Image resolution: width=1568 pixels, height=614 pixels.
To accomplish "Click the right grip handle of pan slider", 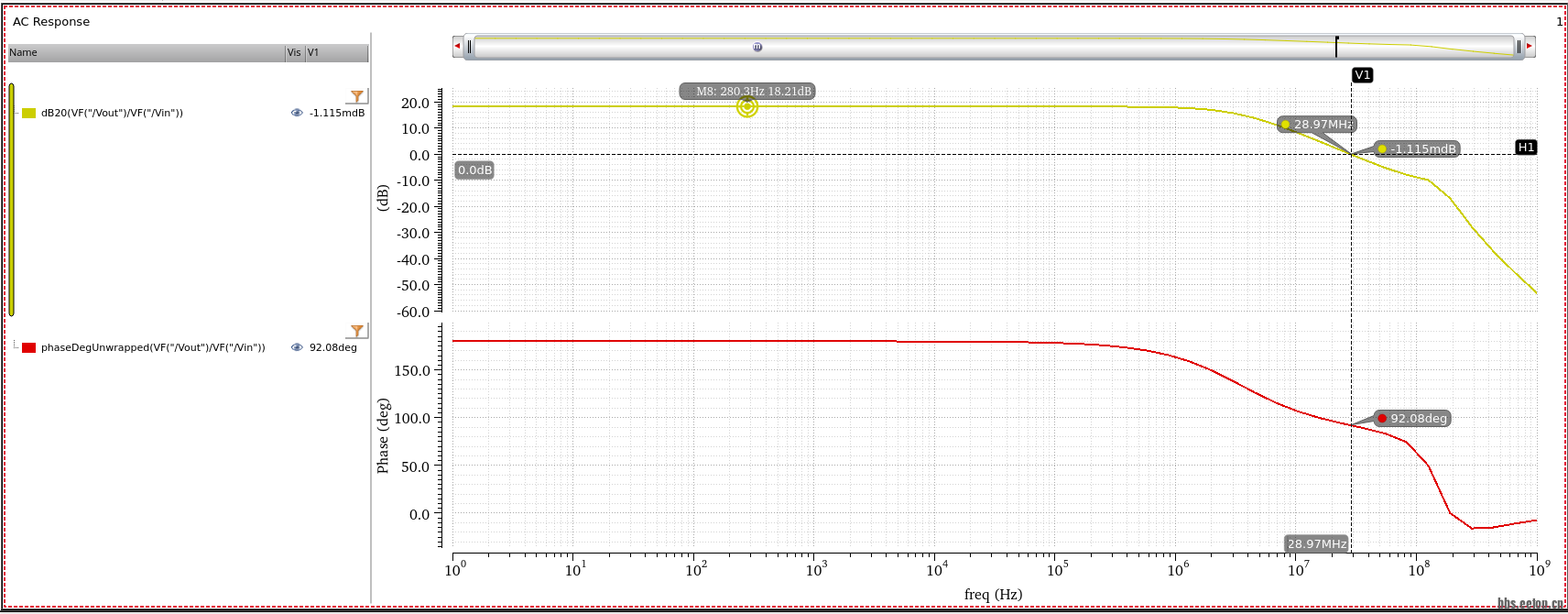I will pos(1519,47).
